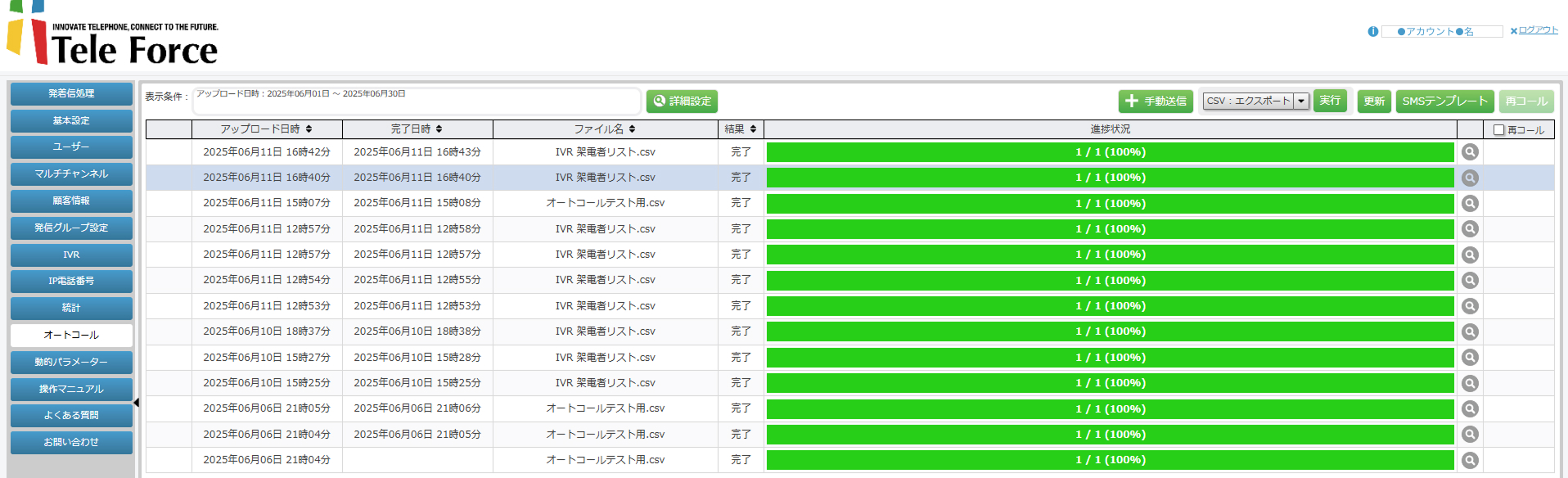Collapse sidebar using the black arrow handle

click(136, 403)
